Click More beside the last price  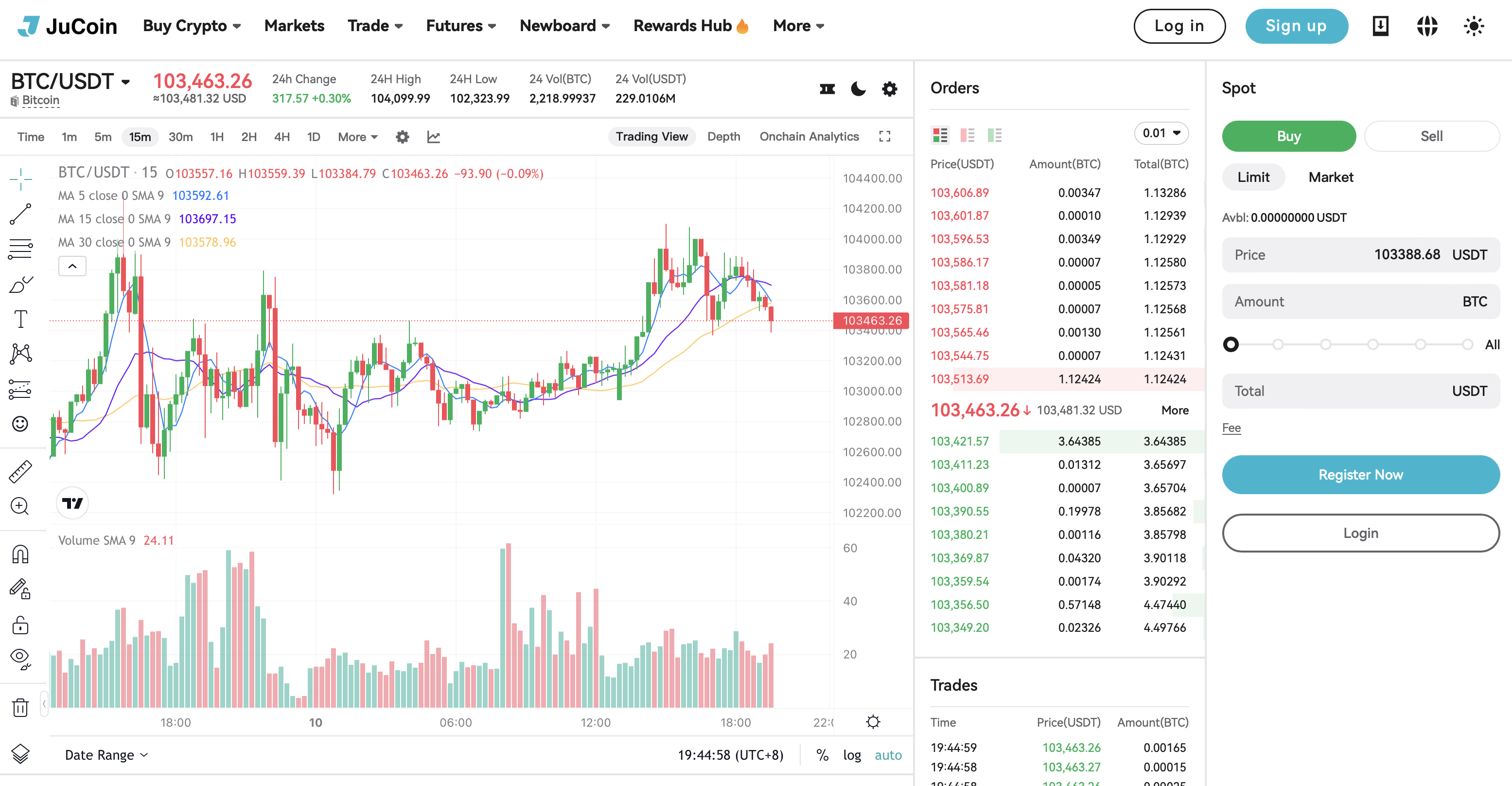(1175, 411)
